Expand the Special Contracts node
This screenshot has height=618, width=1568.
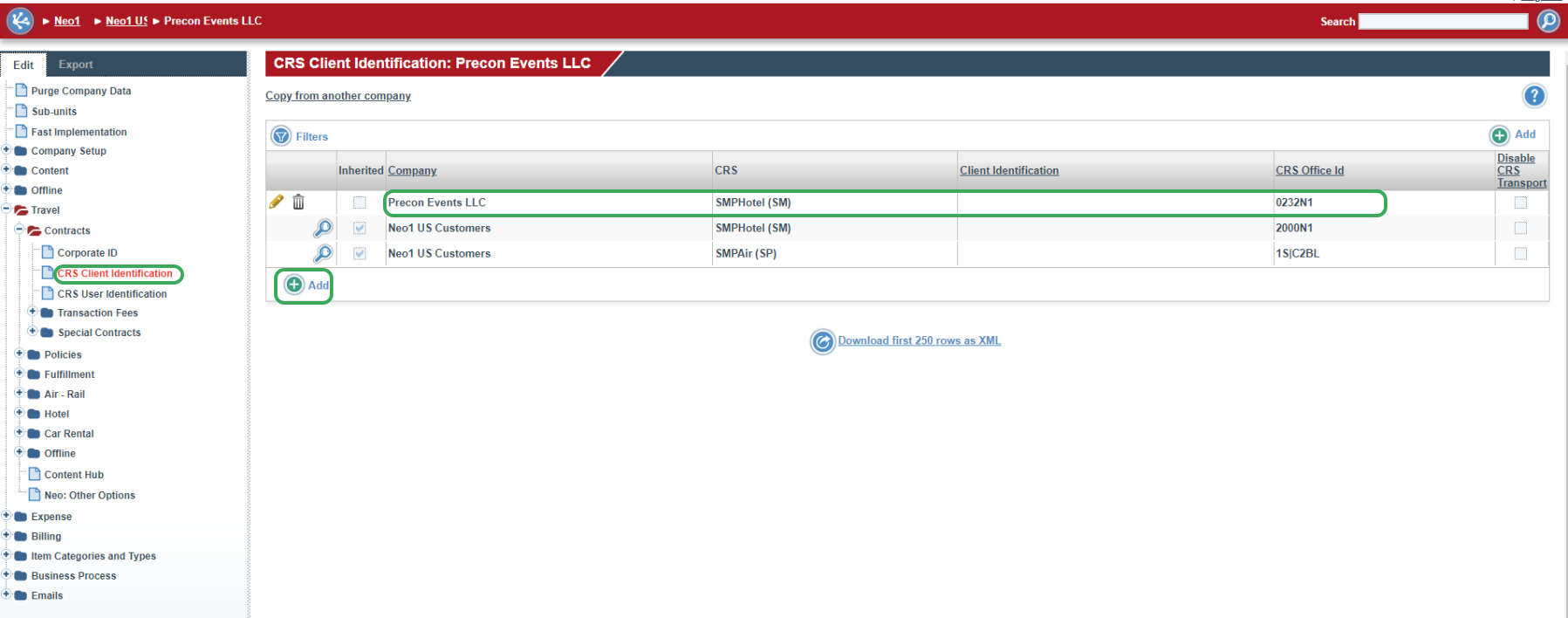(32, 331)
